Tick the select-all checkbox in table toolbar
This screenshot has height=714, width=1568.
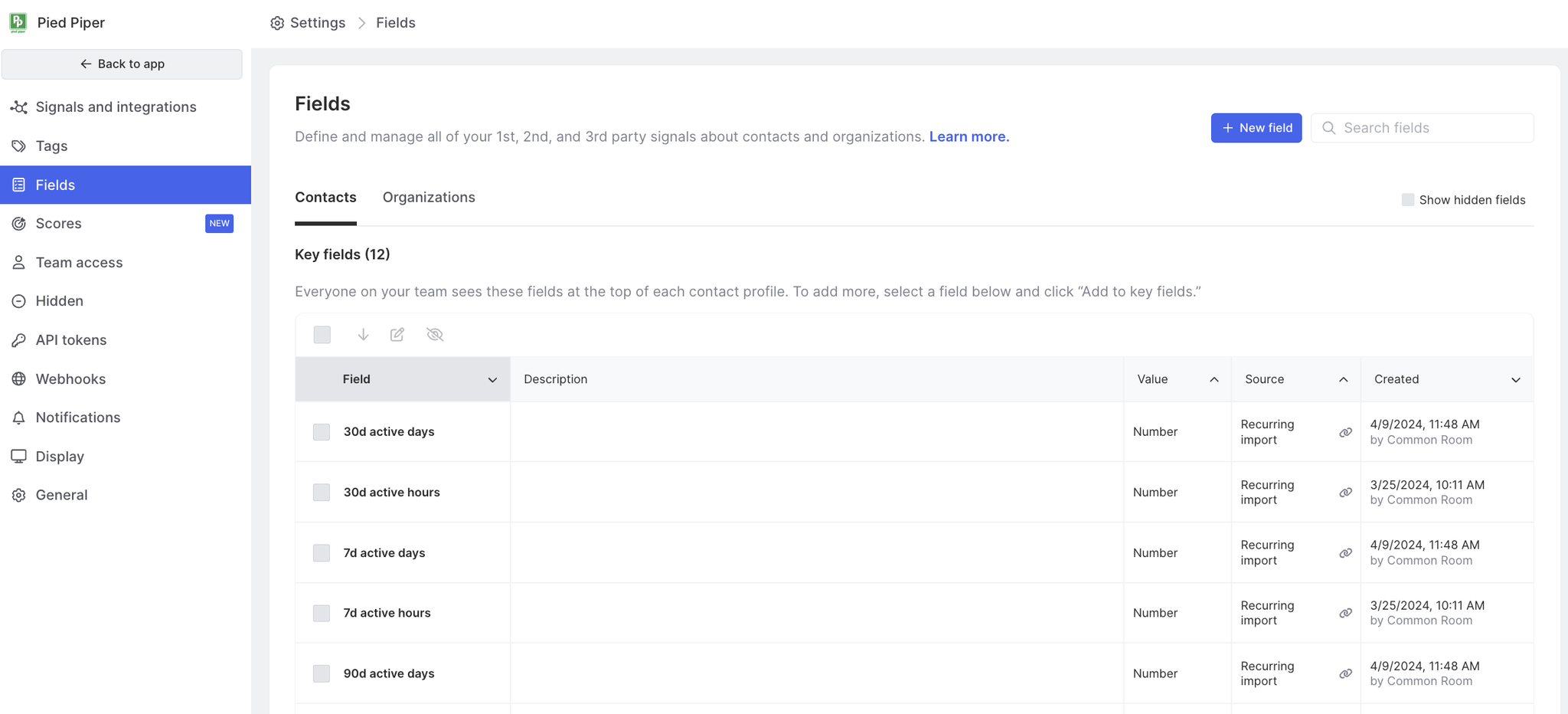322,335
